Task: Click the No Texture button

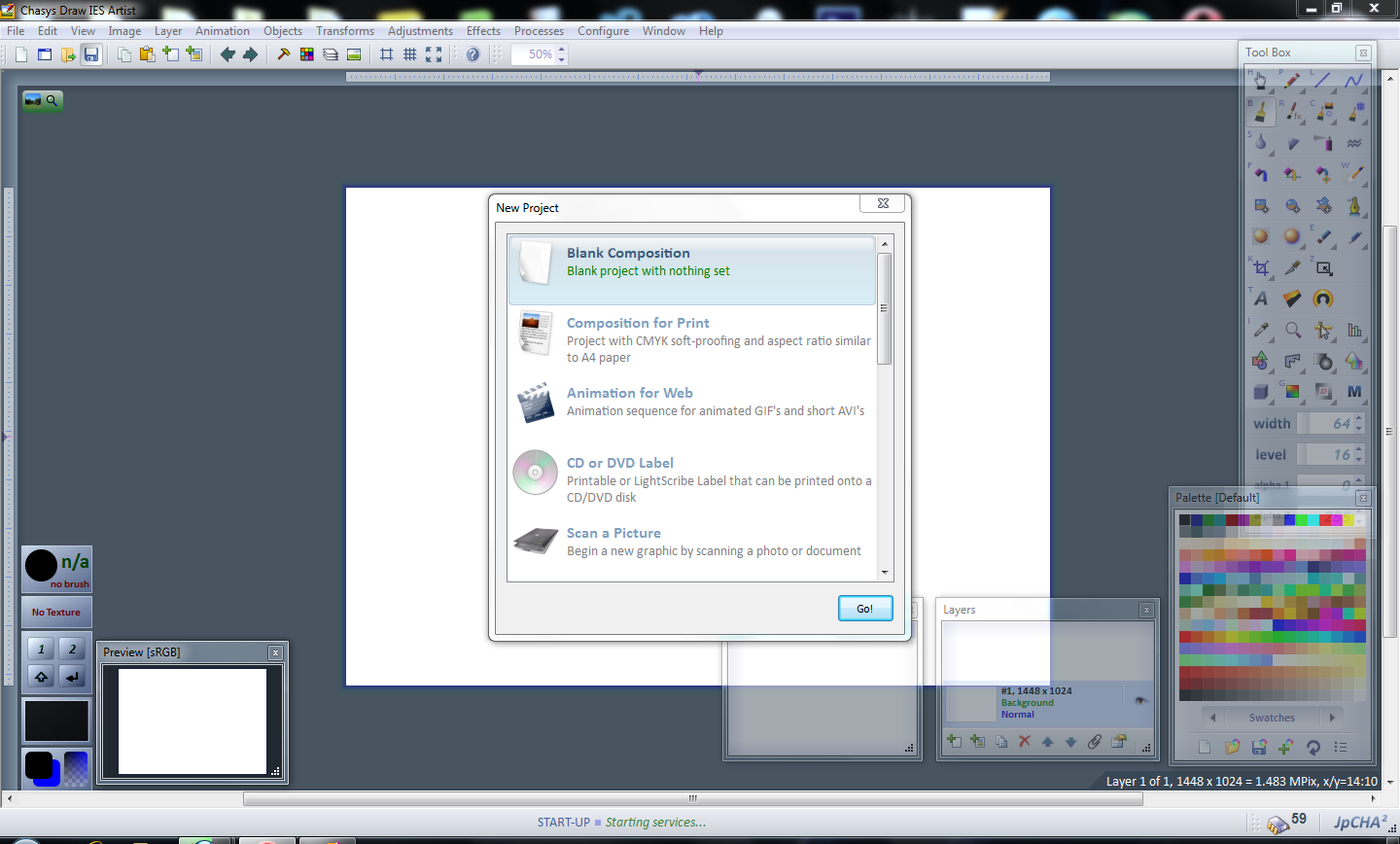Action: point(56,613)
